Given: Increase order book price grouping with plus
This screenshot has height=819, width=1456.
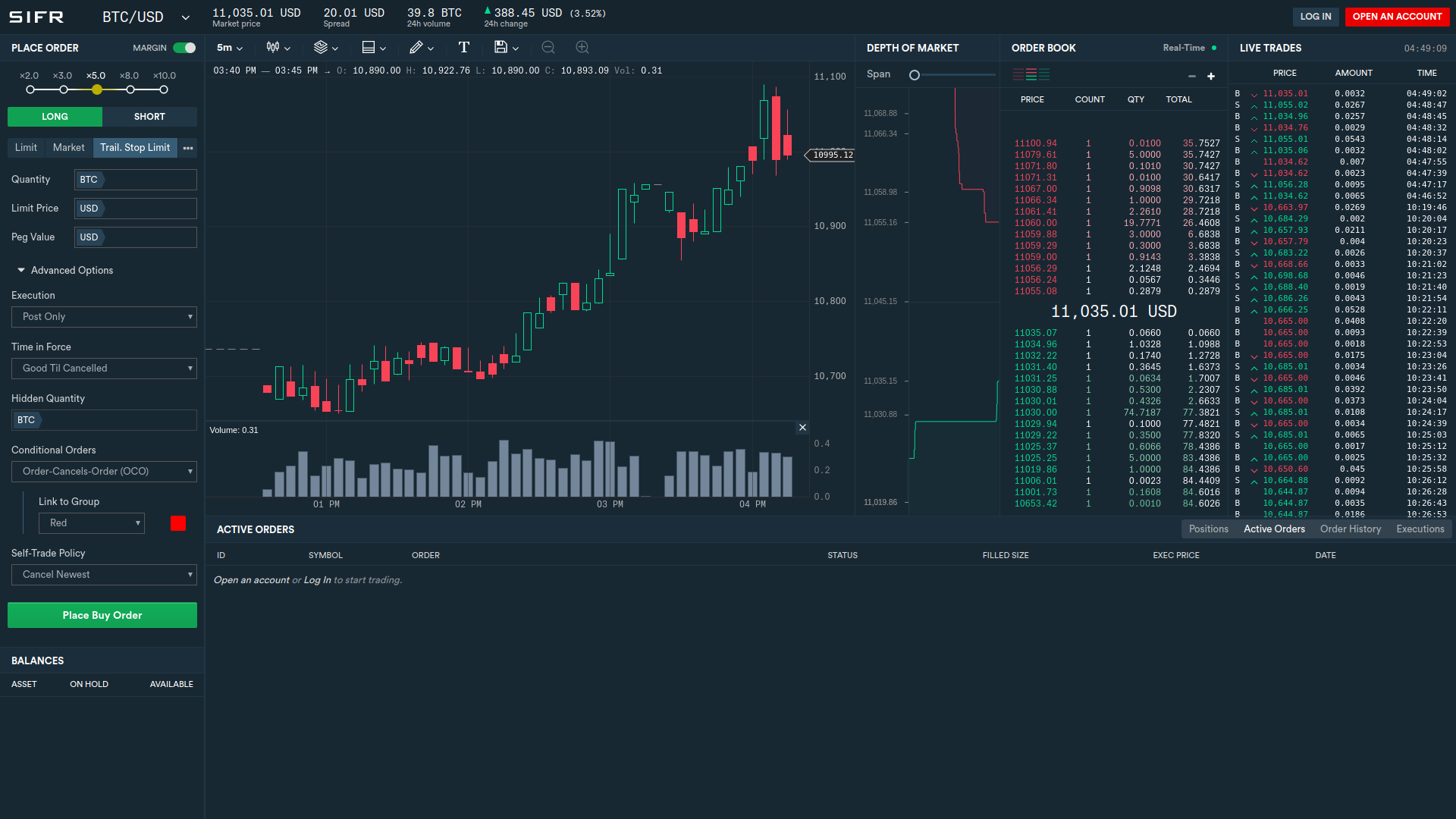Looking at the screenshot, I should click(x=1211, y=77).
